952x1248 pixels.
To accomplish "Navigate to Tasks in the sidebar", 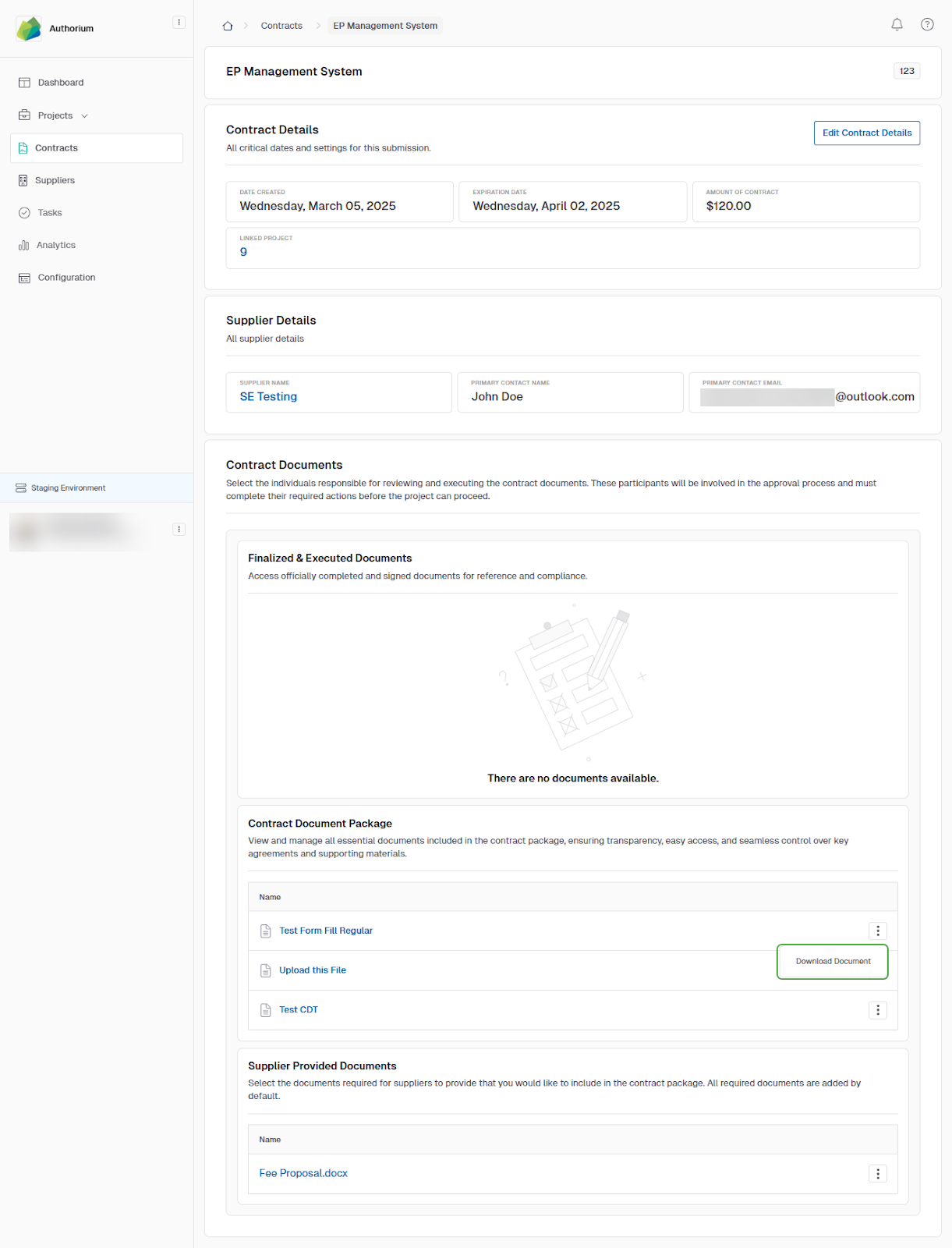I will tap(49, 213).
